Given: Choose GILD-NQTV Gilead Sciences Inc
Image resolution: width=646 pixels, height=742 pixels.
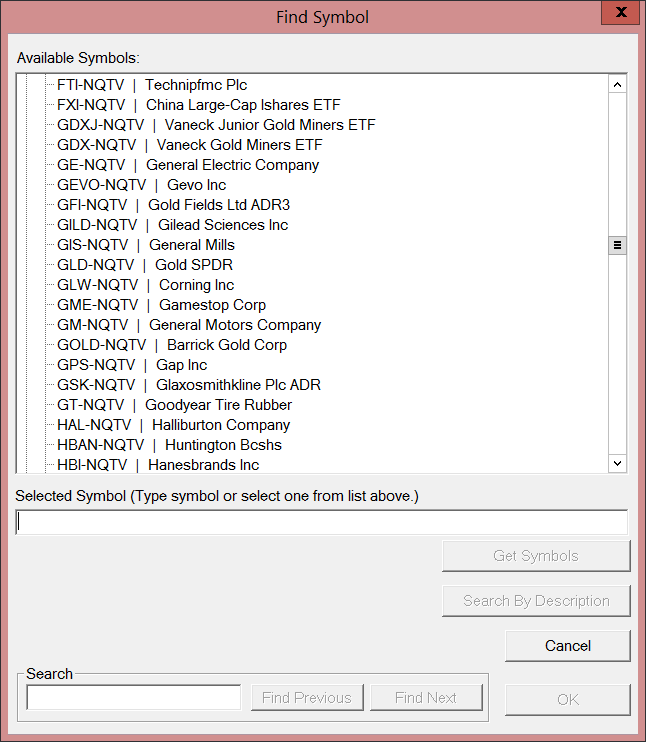Looking at the screenshot, I should tap(172, 225).
